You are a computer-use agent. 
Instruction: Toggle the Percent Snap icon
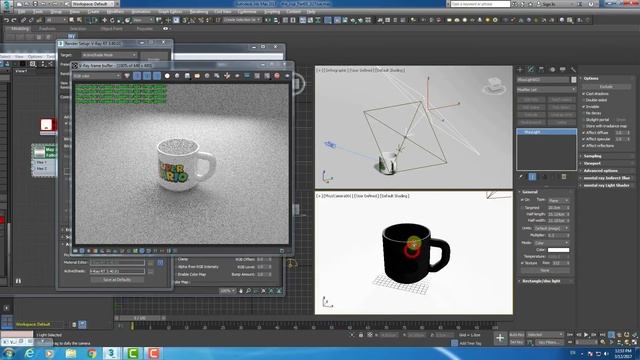pyautogui.click(x=200, y=20)
